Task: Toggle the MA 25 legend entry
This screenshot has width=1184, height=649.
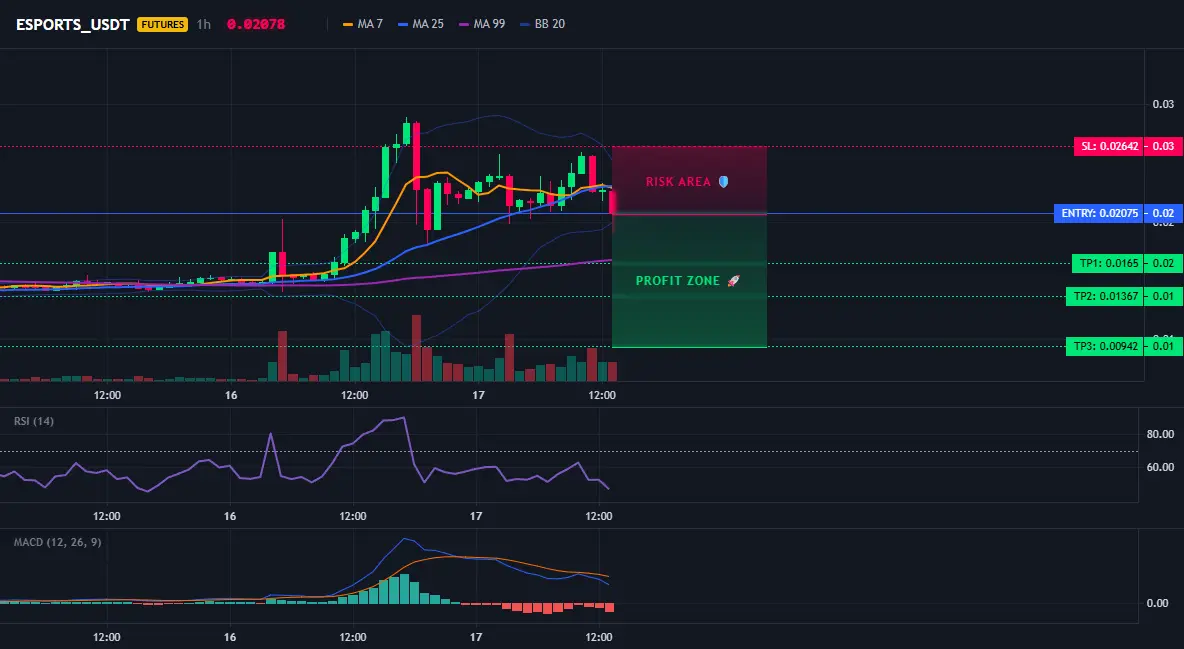Action: (x=421, y=24)
